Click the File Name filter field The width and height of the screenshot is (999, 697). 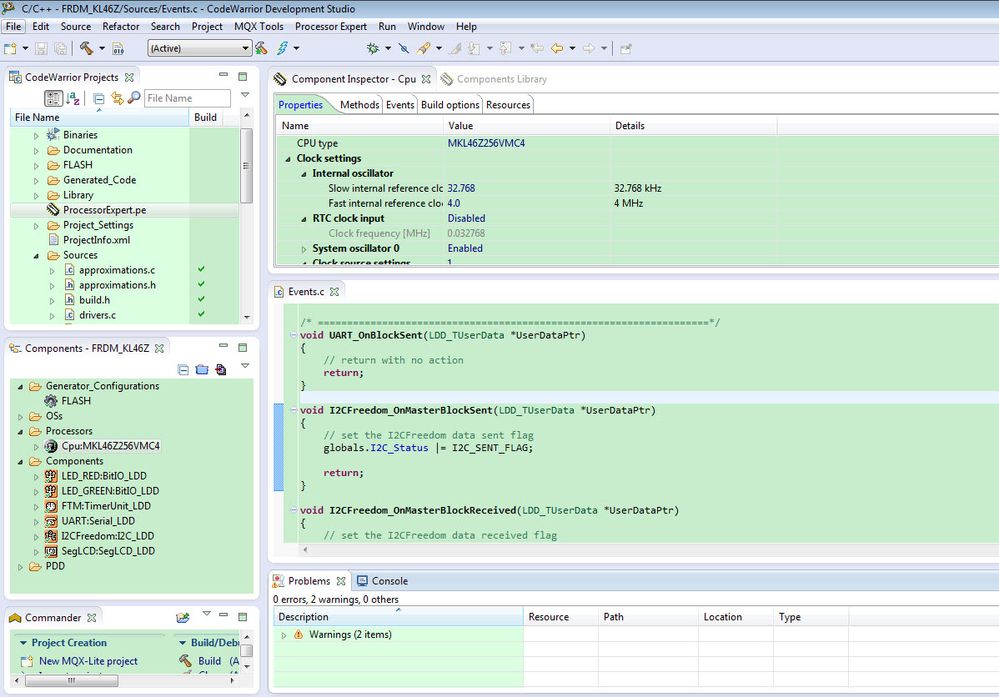click(186, 98)
